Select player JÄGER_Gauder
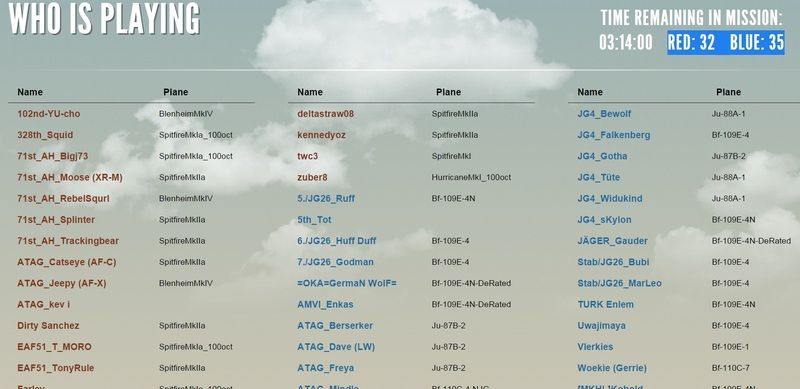The image size is (800, 389). click(x=613, y=241)
